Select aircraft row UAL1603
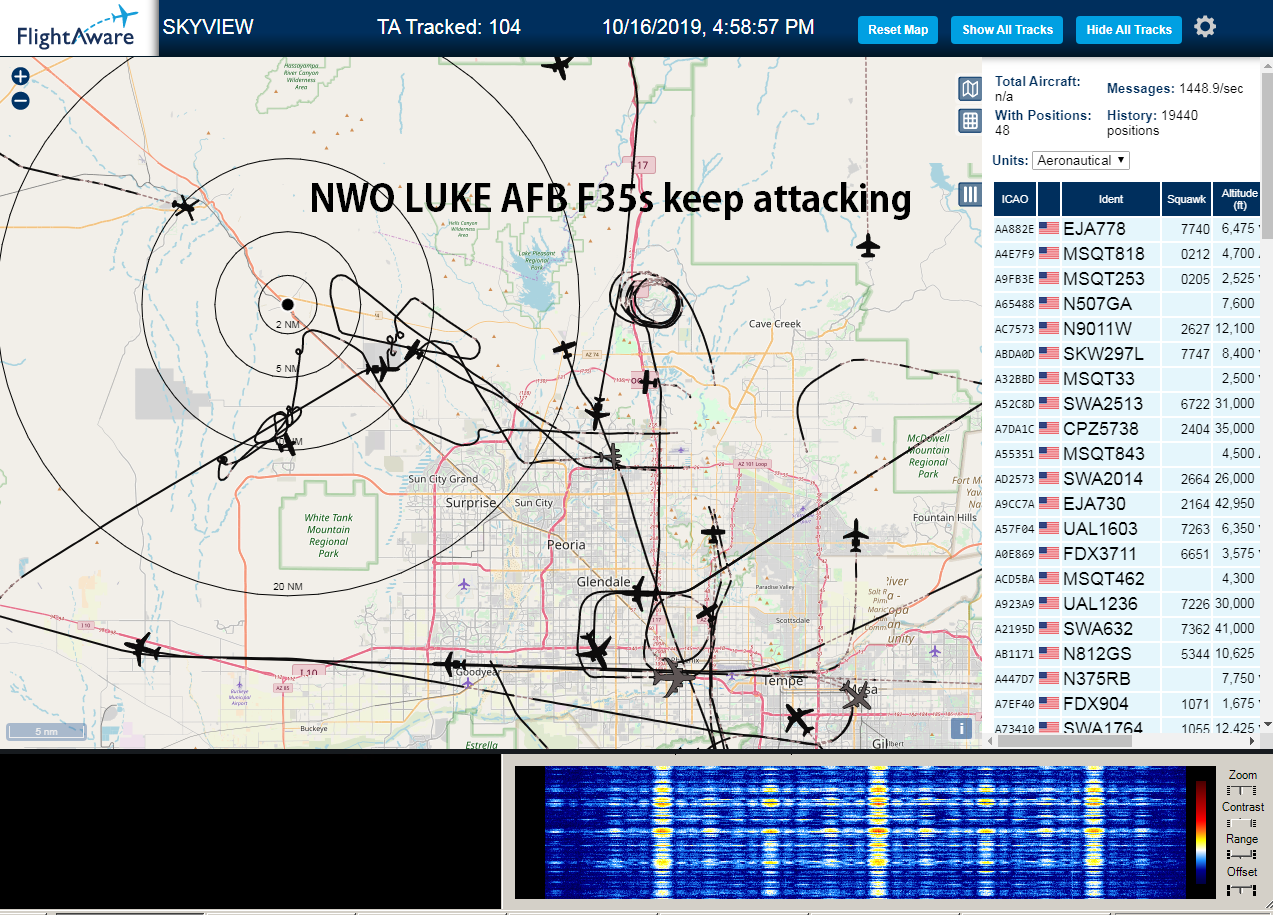This screenshot has width=1273, height=915. point(1127,529)
